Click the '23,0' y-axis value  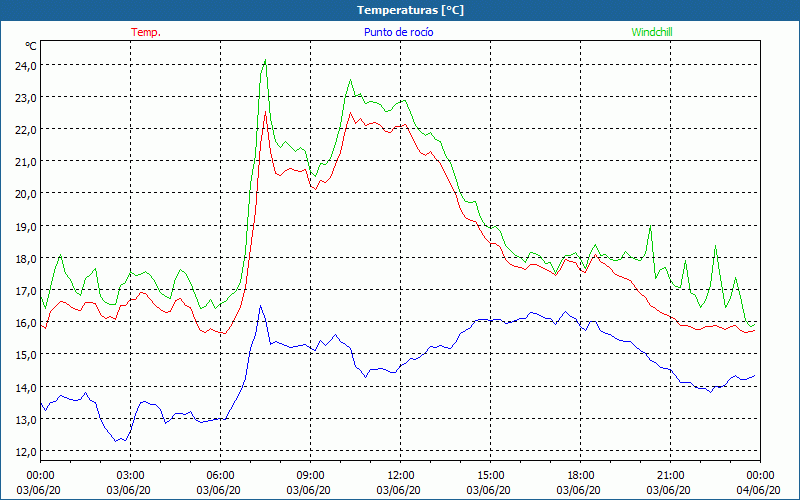pos(26,98)
